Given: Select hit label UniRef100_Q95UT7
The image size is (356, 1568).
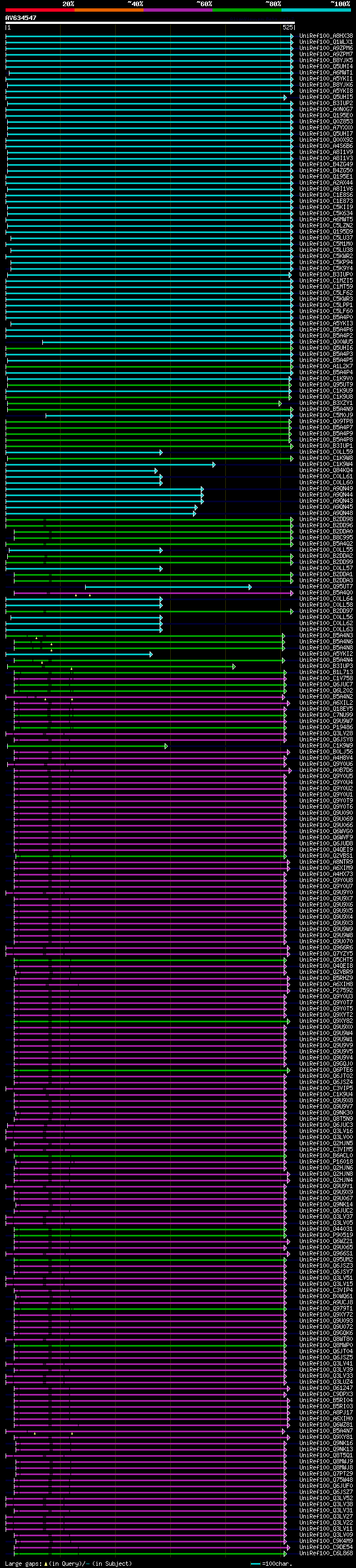Looking at the screenshot, I should tap(326, 587).
